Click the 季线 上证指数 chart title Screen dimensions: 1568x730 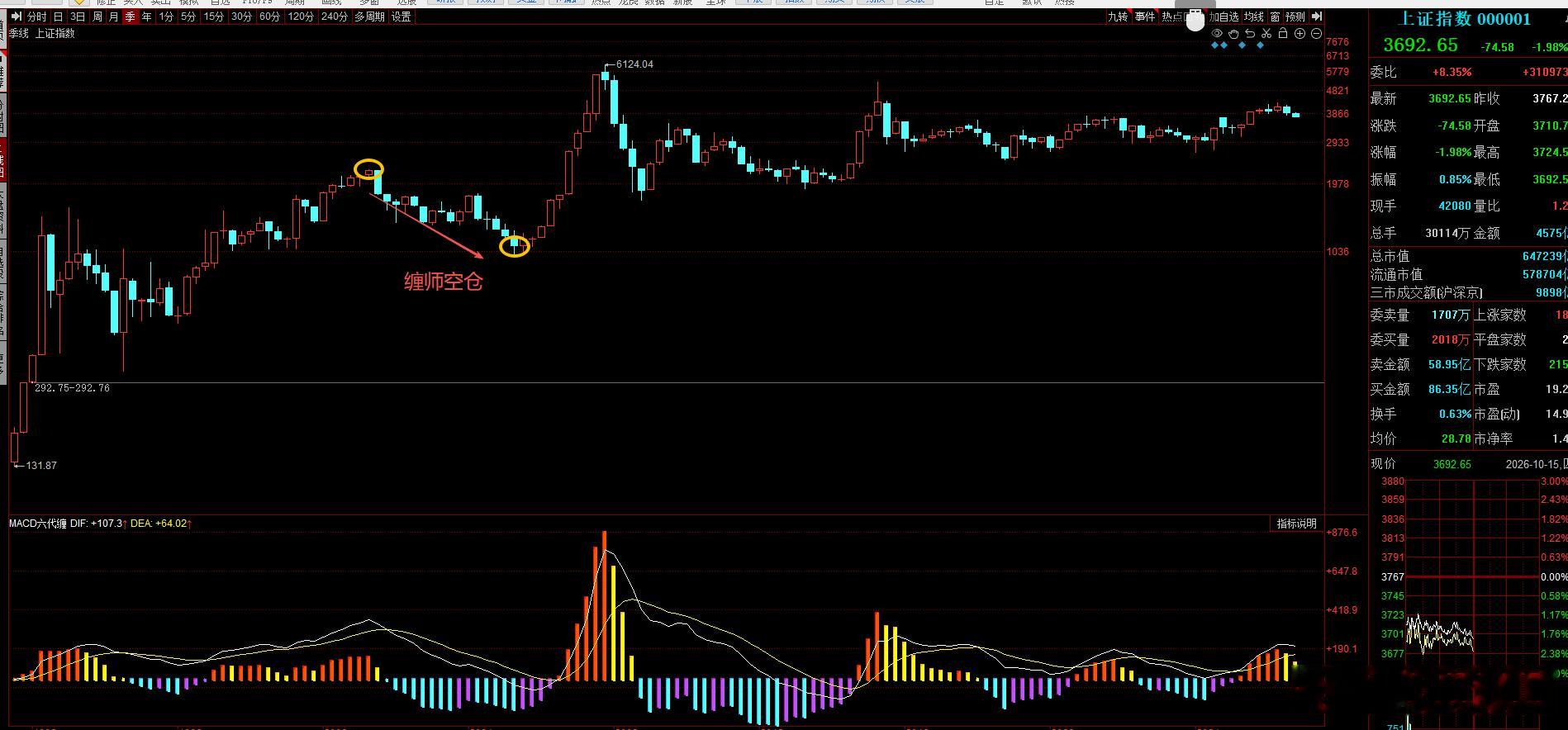41,34
